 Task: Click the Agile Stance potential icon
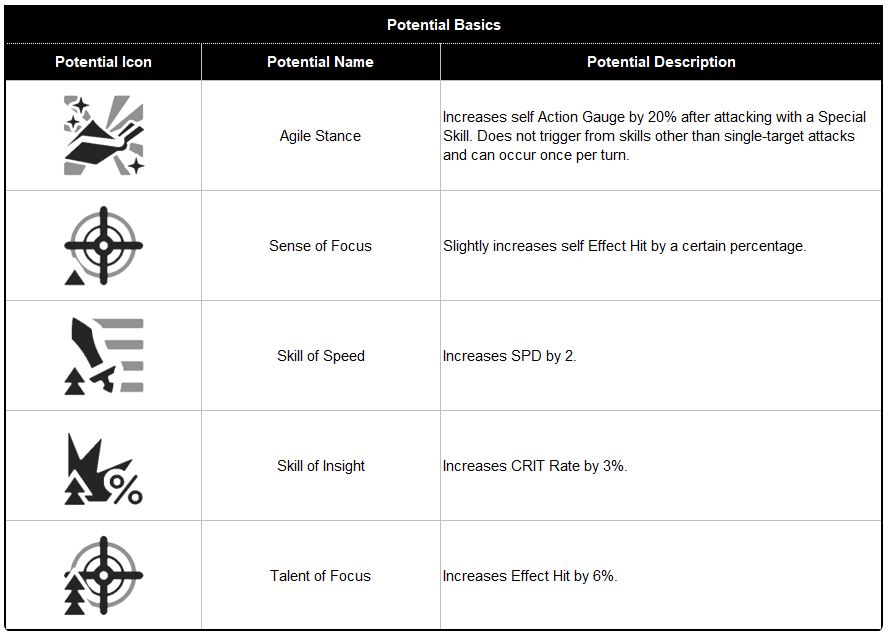[x=104, y=135]
